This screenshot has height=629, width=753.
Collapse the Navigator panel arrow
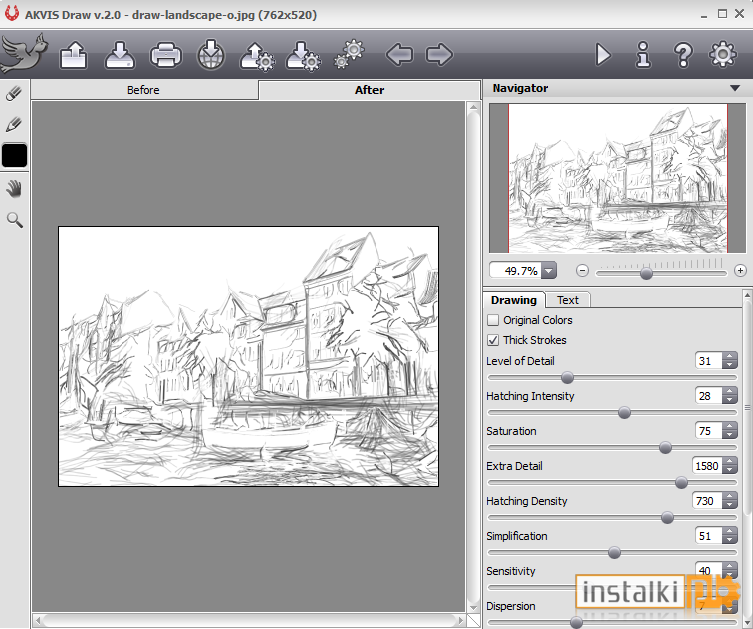click(x=735, y=88)
